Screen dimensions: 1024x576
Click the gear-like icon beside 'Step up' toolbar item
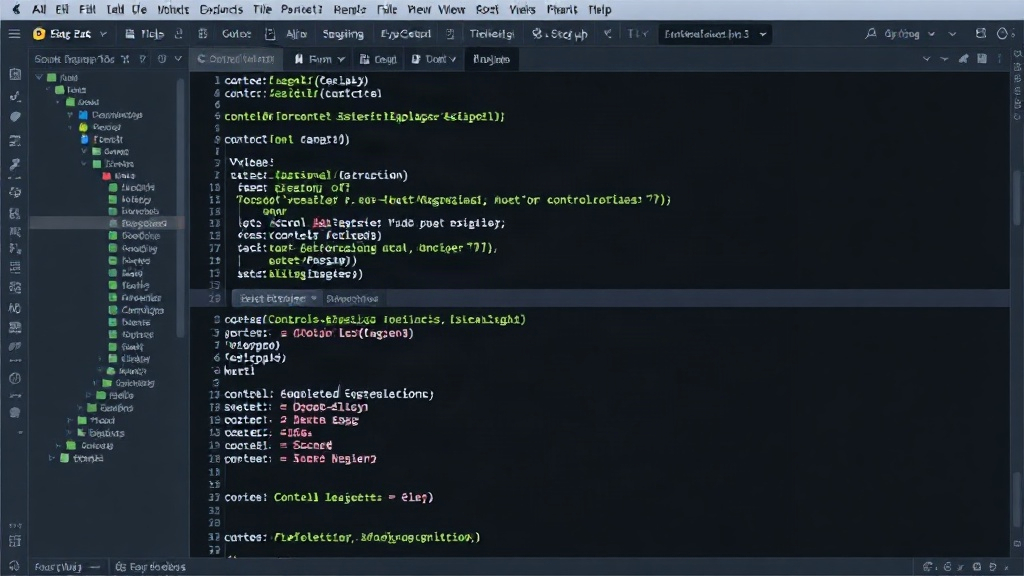tap(537, 33)
